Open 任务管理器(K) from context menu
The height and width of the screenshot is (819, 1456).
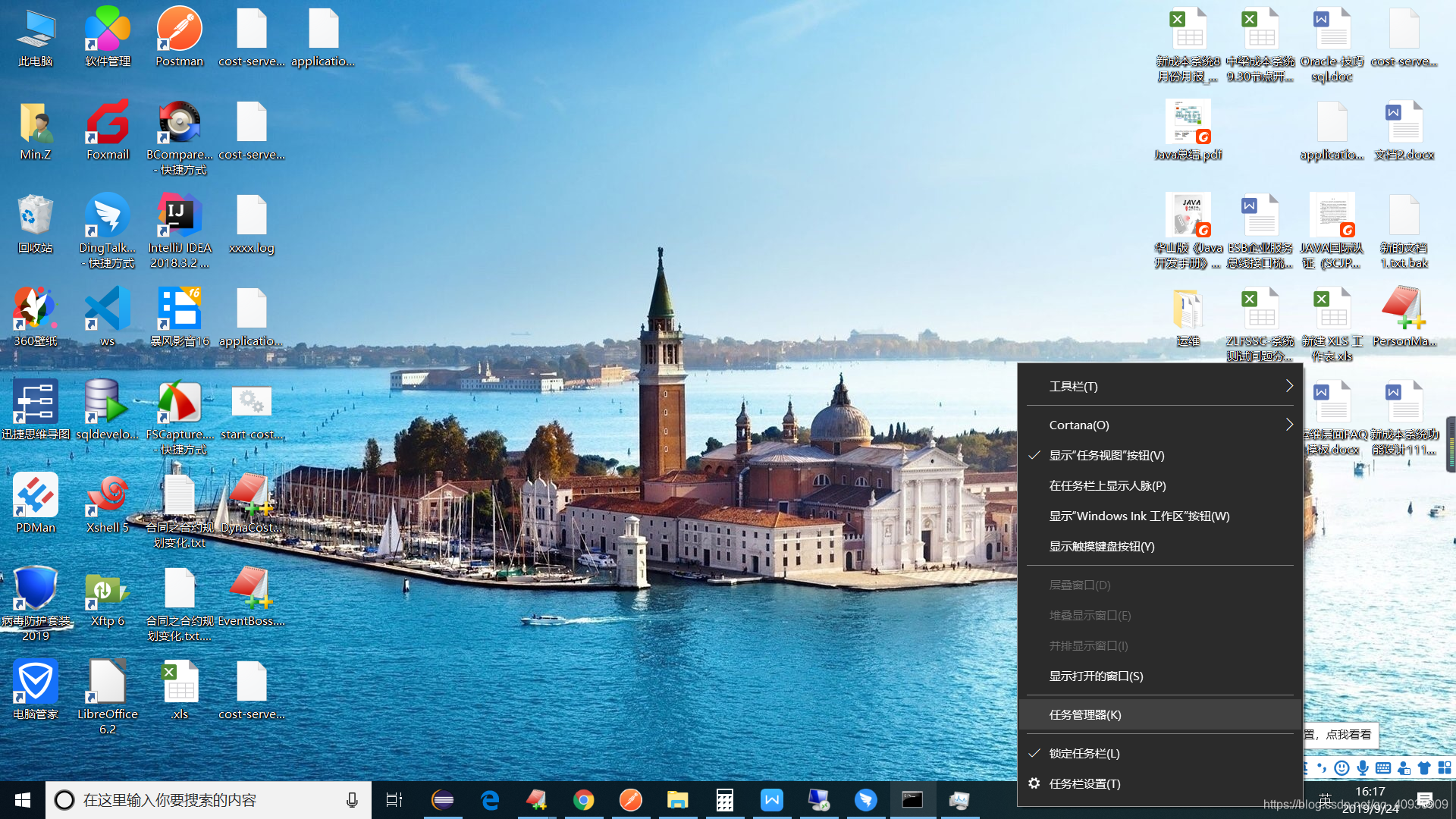coord(1084,714)
